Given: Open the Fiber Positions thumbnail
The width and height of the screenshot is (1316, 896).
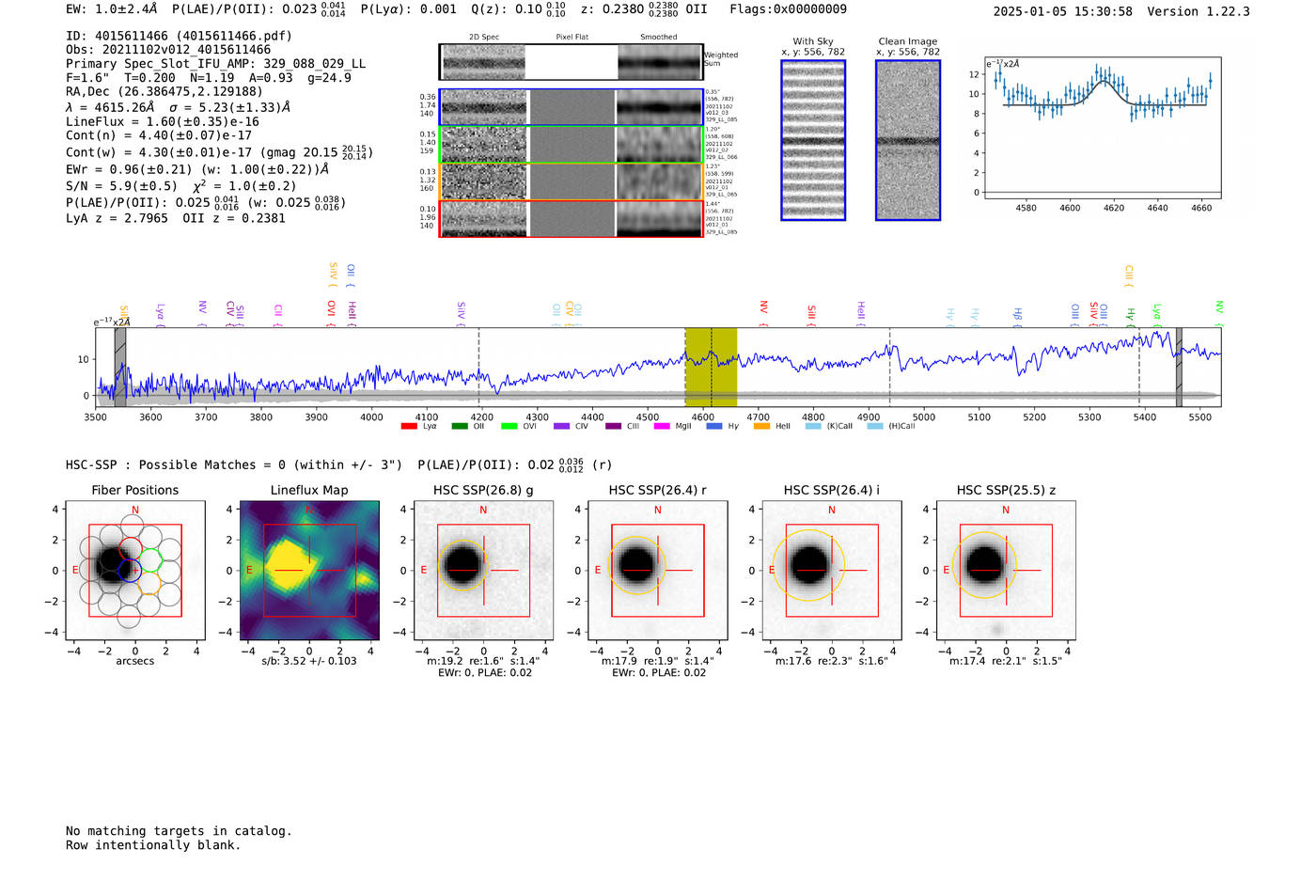Looking at the screenshot, I should [x=135, y=571].
